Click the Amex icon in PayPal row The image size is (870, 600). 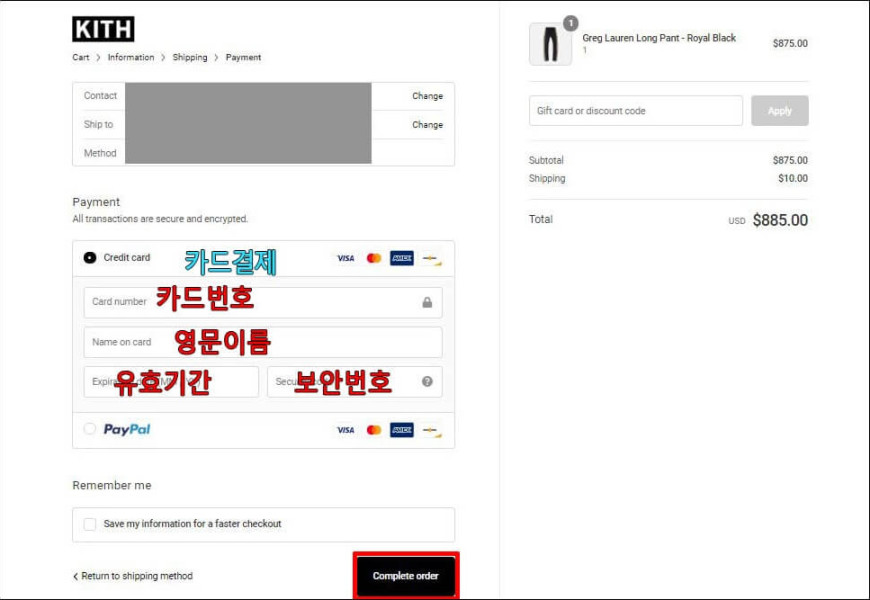click(402, 430)
